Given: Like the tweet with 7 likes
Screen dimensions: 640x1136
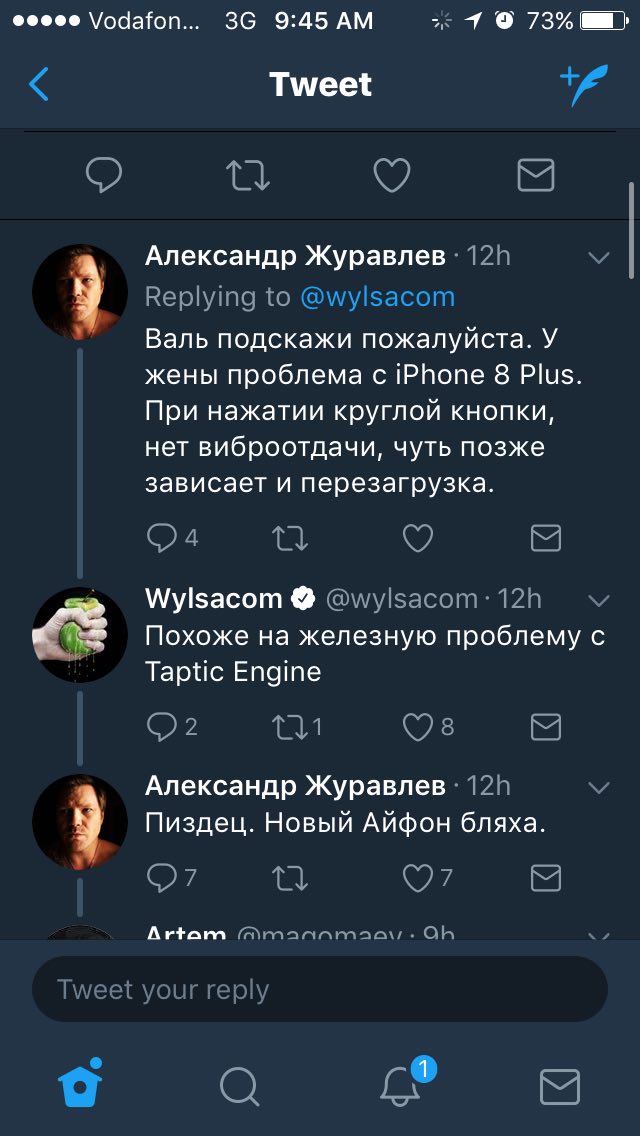Looking at the screenshot, I should [x=428, y=878].
